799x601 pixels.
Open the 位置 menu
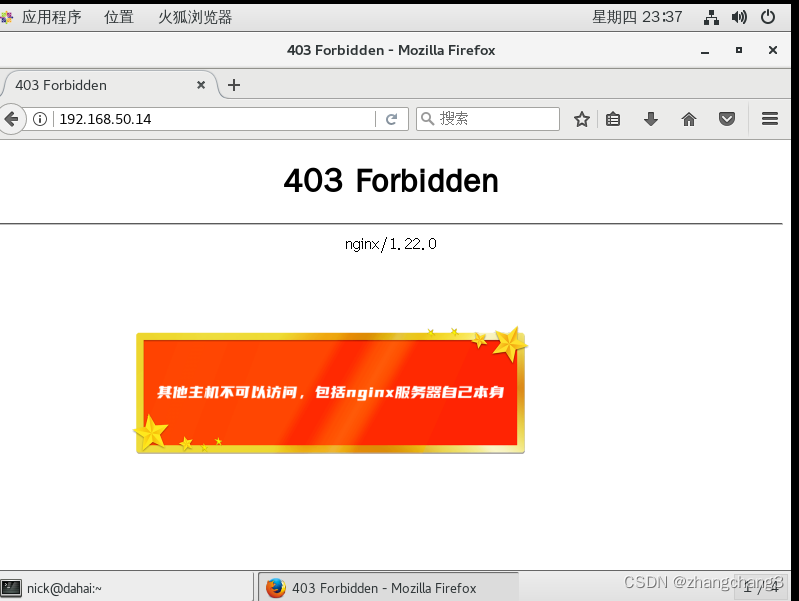(x=119, y=17)
